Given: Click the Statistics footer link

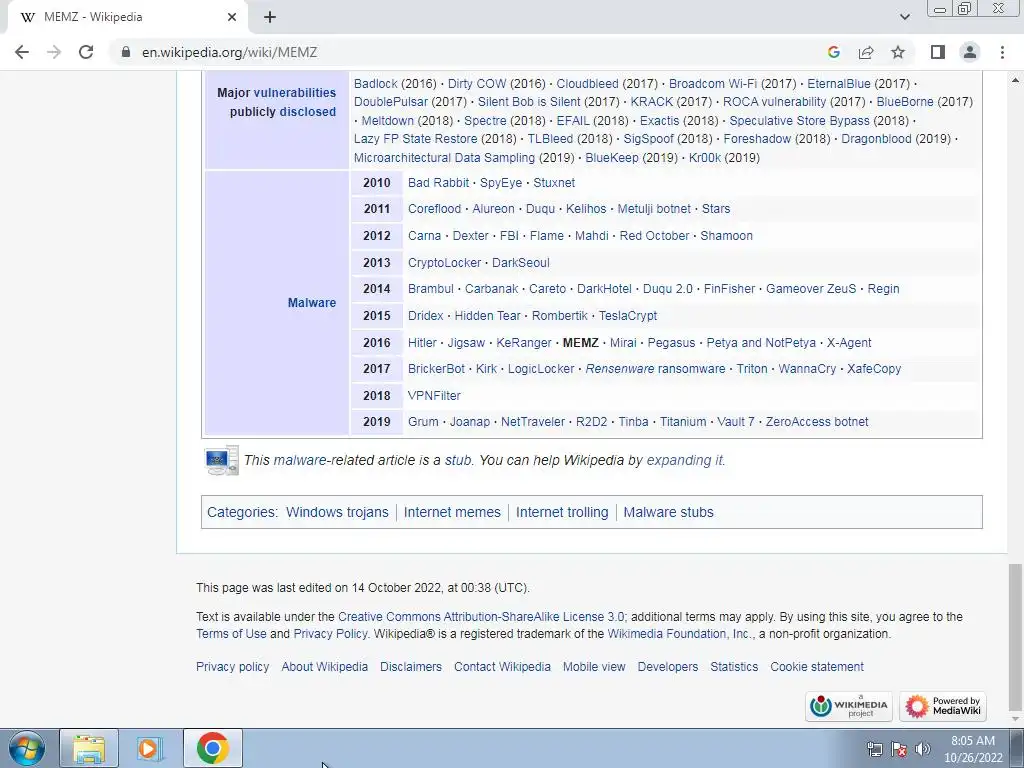Looking at the screenshot, I should coord(734,667).
